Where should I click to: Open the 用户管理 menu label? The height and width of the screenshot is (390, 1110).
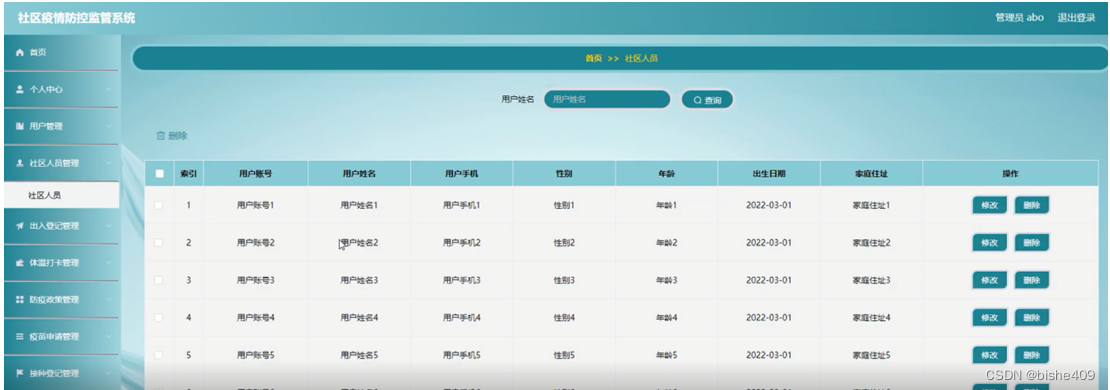coord(46,126)
